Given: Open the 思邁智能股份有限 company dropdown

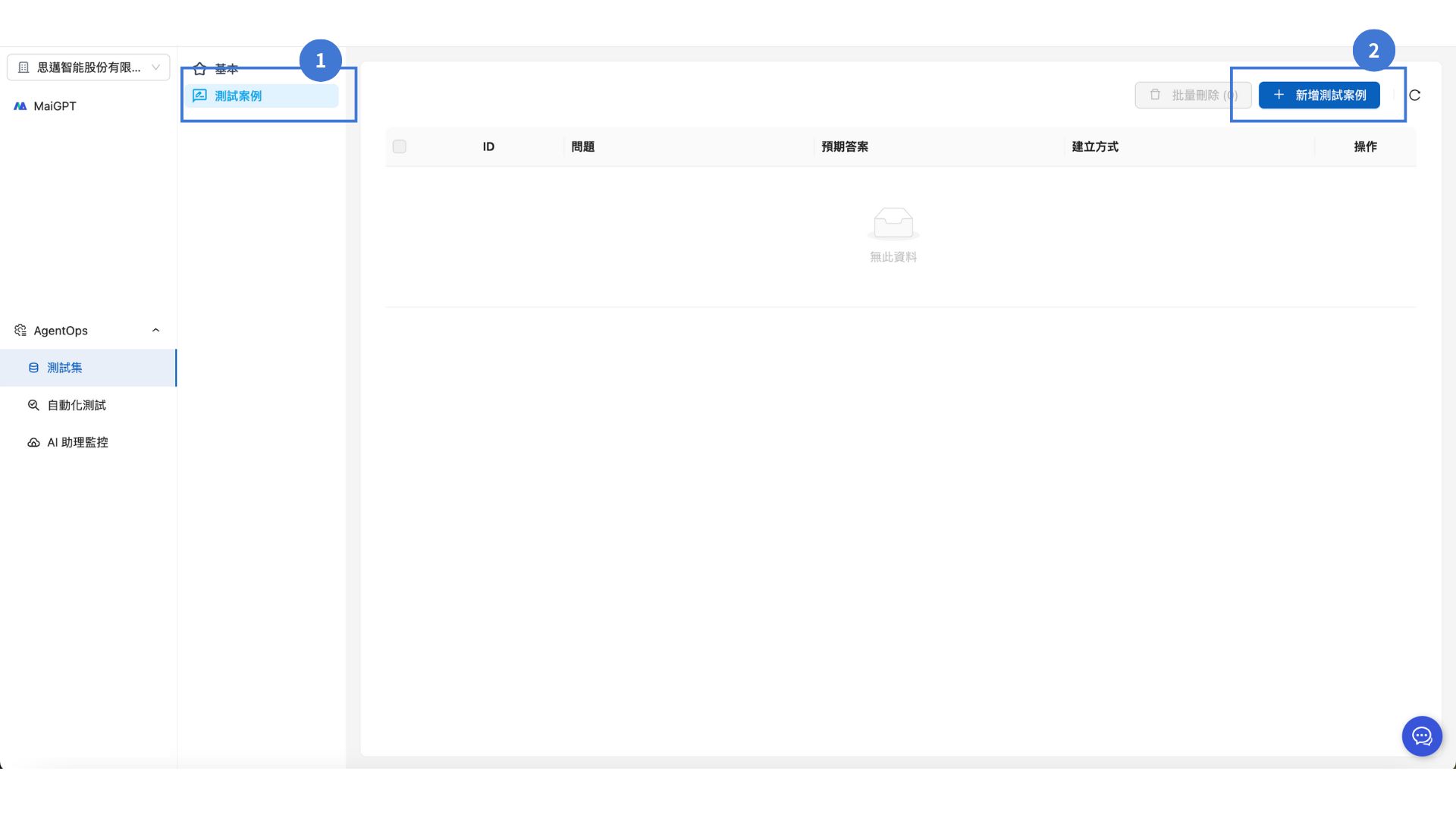Looking at the screenshot, I should coord(88,67).
